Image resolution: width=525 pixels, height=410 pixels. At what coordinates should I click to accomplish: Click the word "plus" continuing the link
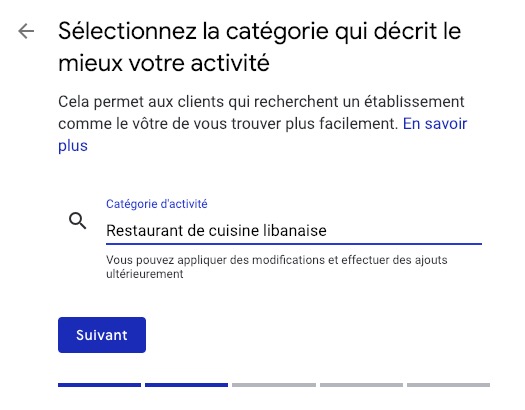73,146
